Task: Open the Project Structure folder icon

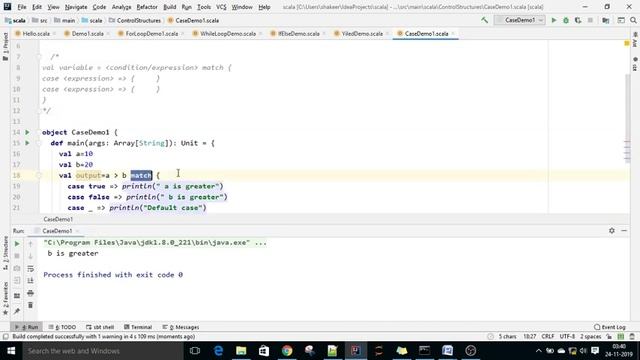Action: coord(606,20)
